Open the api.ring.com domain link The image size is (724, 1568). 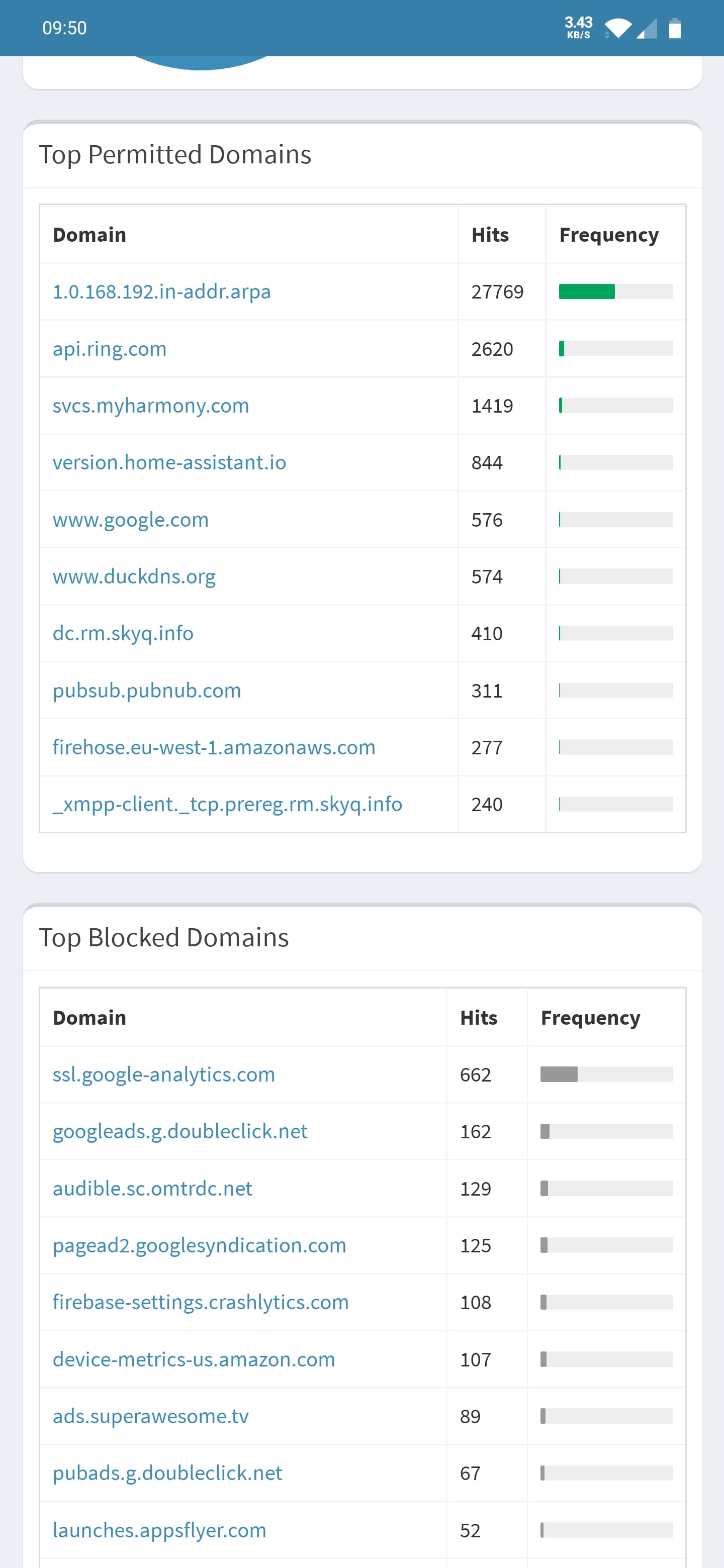point(110,349)
